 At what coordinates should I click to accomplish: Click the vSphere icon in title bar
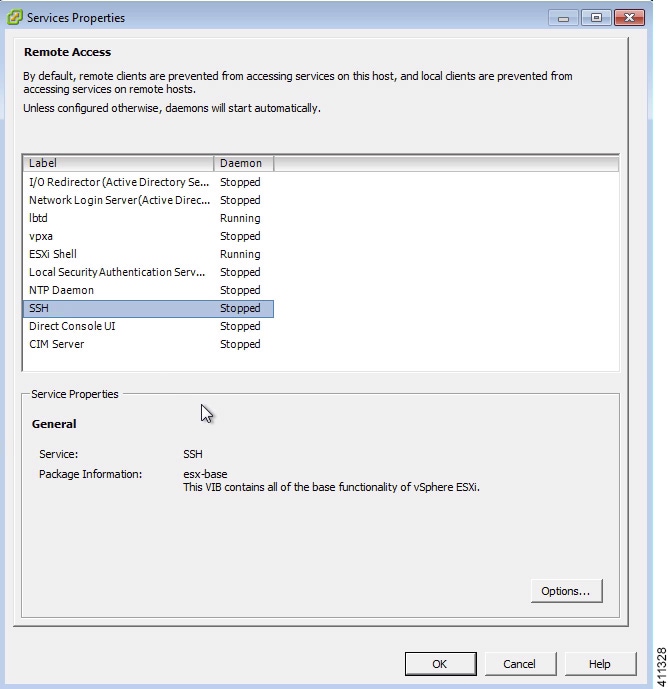(14, 17)
